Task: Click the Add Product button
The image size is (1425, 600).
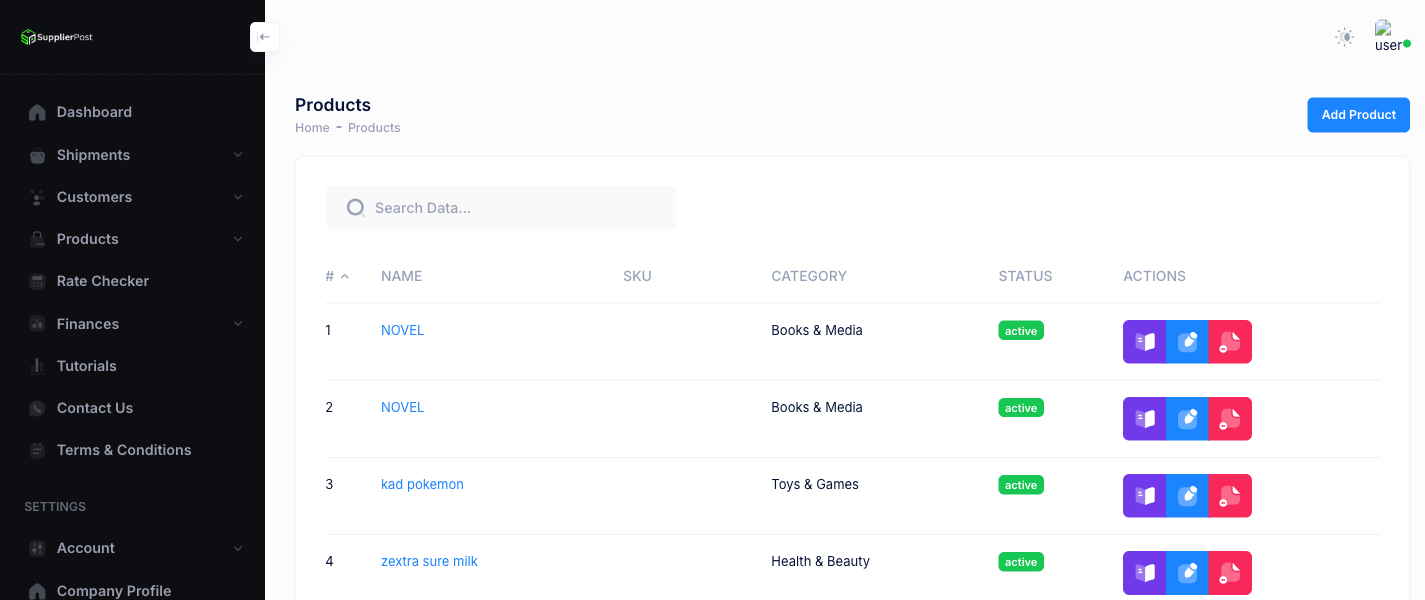Action: pyautogui.click(x=1358, y=114)
